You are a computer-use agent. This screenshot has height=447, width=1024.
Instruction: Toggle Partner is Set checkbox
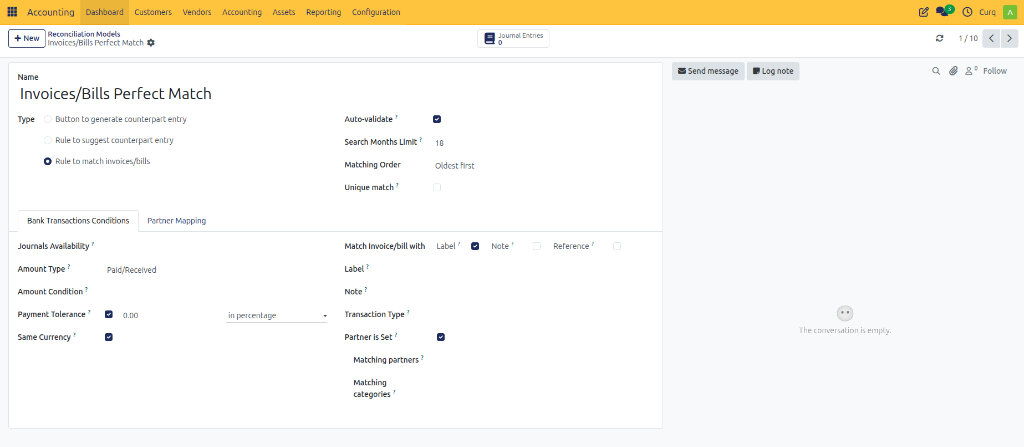pyautogui.click(x=441, y=337)
